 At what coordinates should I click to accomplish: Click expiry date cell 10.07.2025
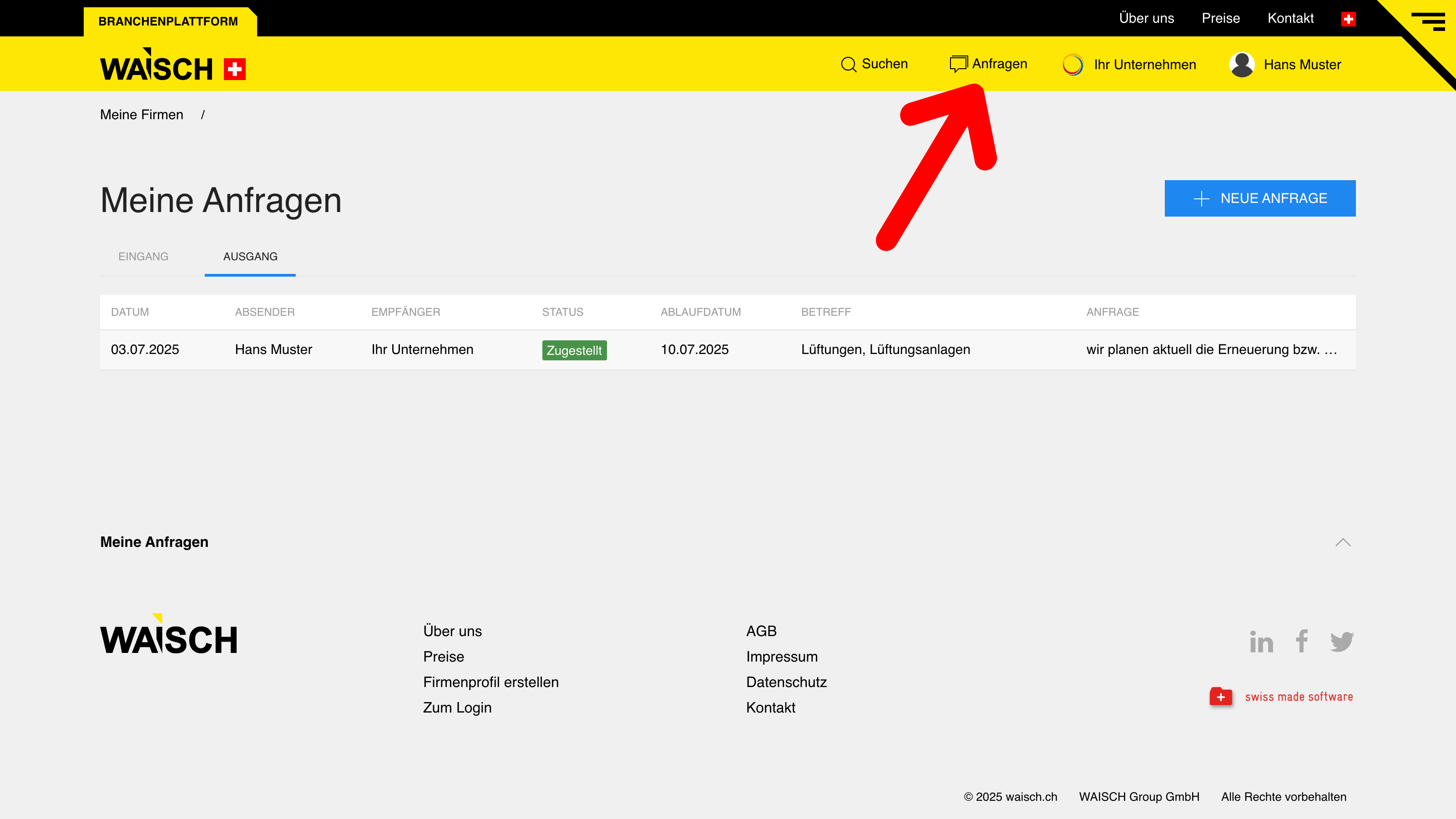695,349
